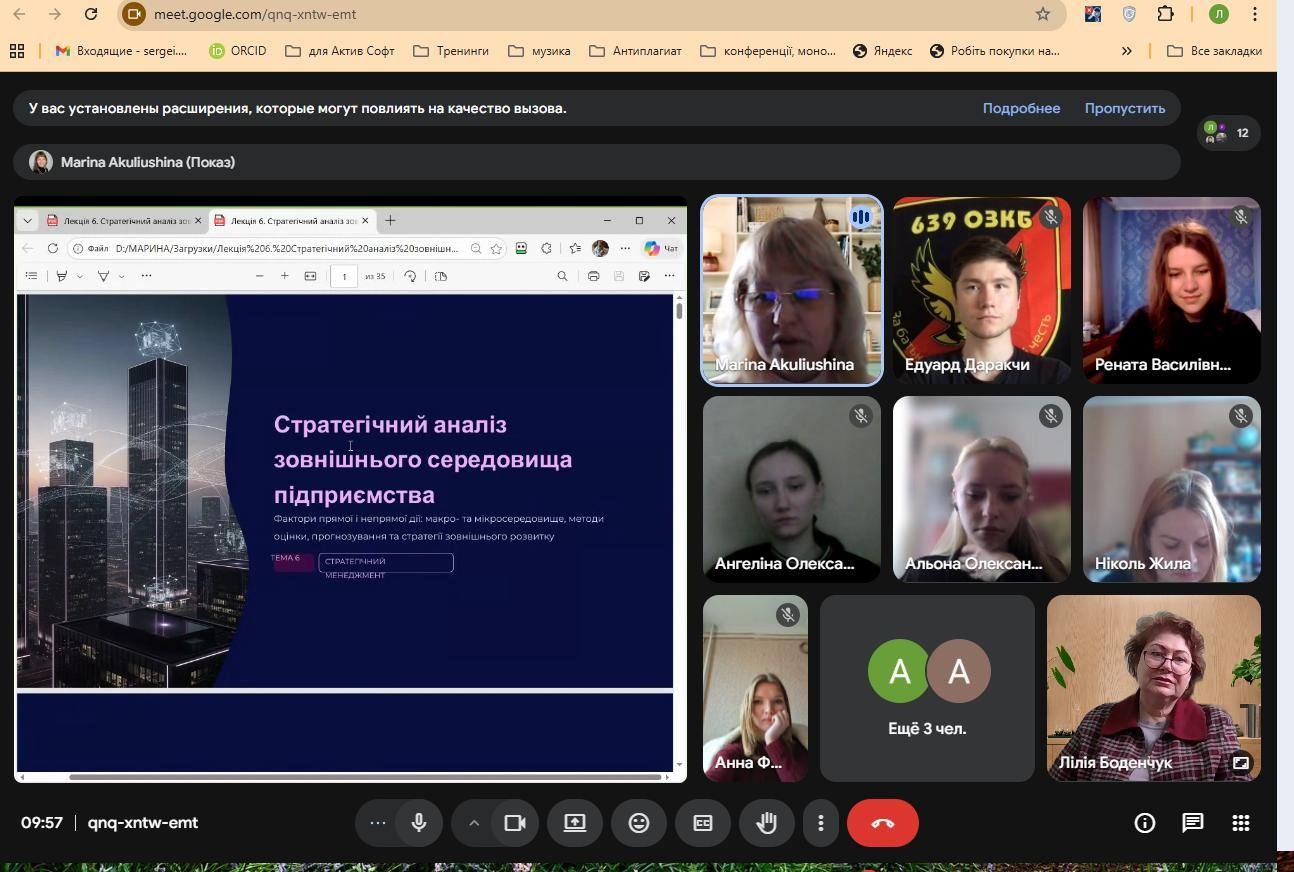Open the activities grid icon
The height and width of the screenshot is (872, 1294).
(1240, 823)
